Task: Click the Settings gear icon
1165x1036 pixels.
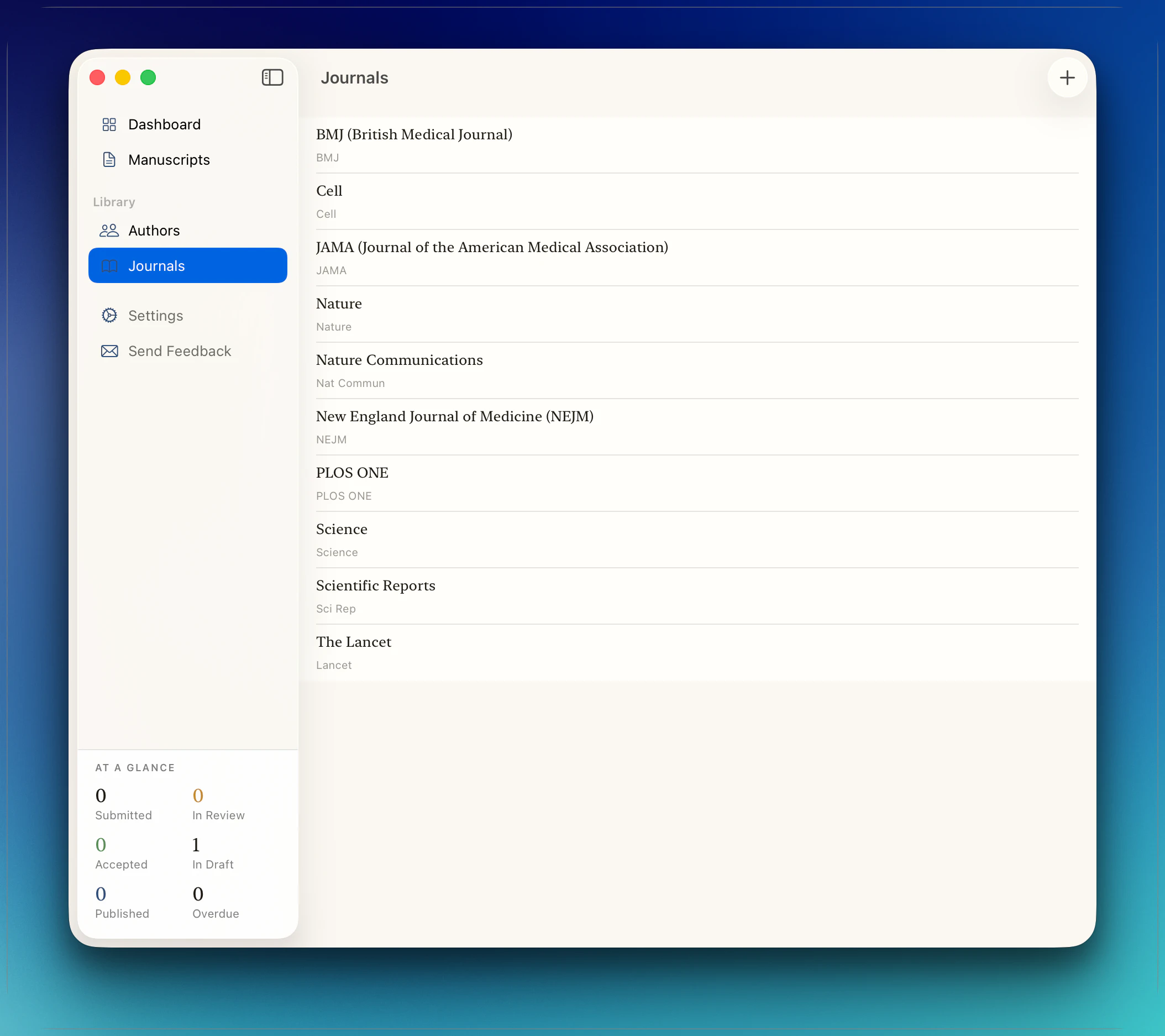Action: click(109, 315)
